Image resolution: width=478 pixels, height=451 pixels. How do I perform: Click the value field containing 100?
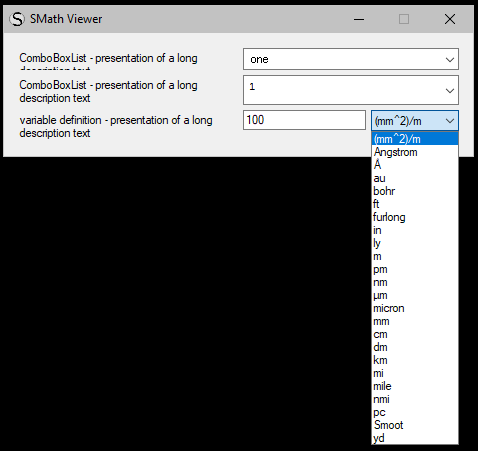(304, 120)
